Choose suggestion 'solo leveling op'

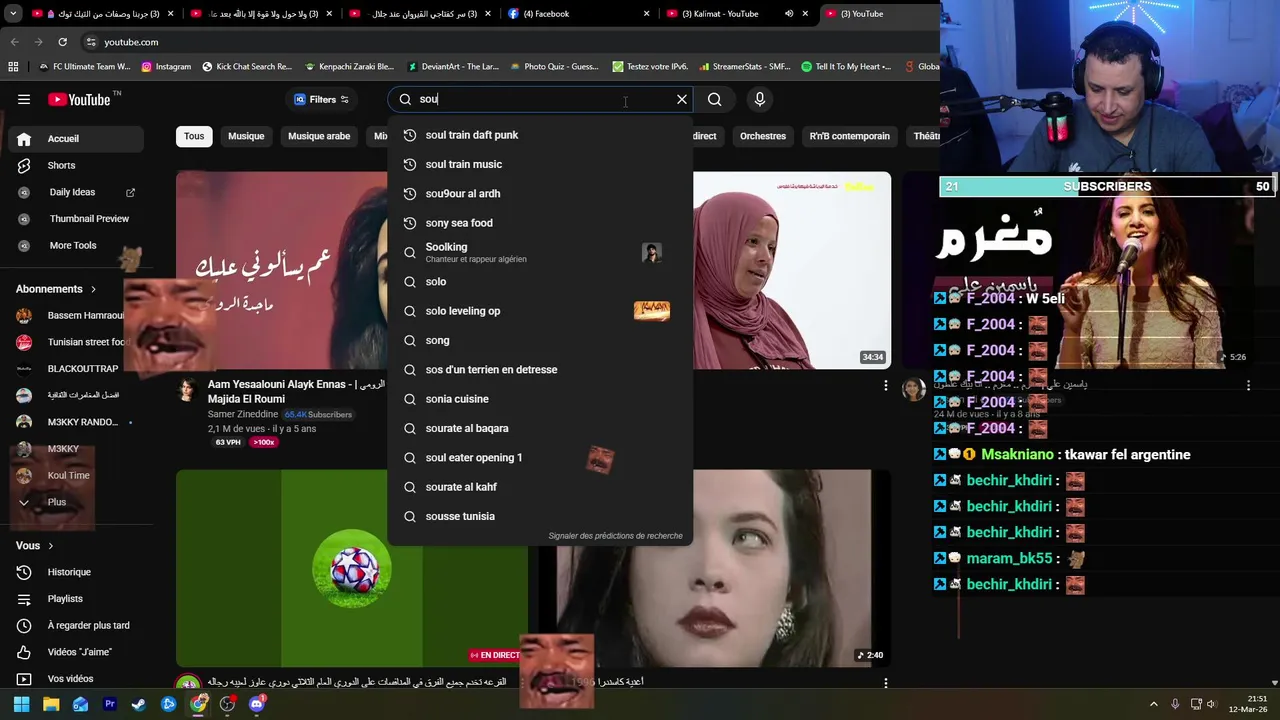tap(540, 311)
